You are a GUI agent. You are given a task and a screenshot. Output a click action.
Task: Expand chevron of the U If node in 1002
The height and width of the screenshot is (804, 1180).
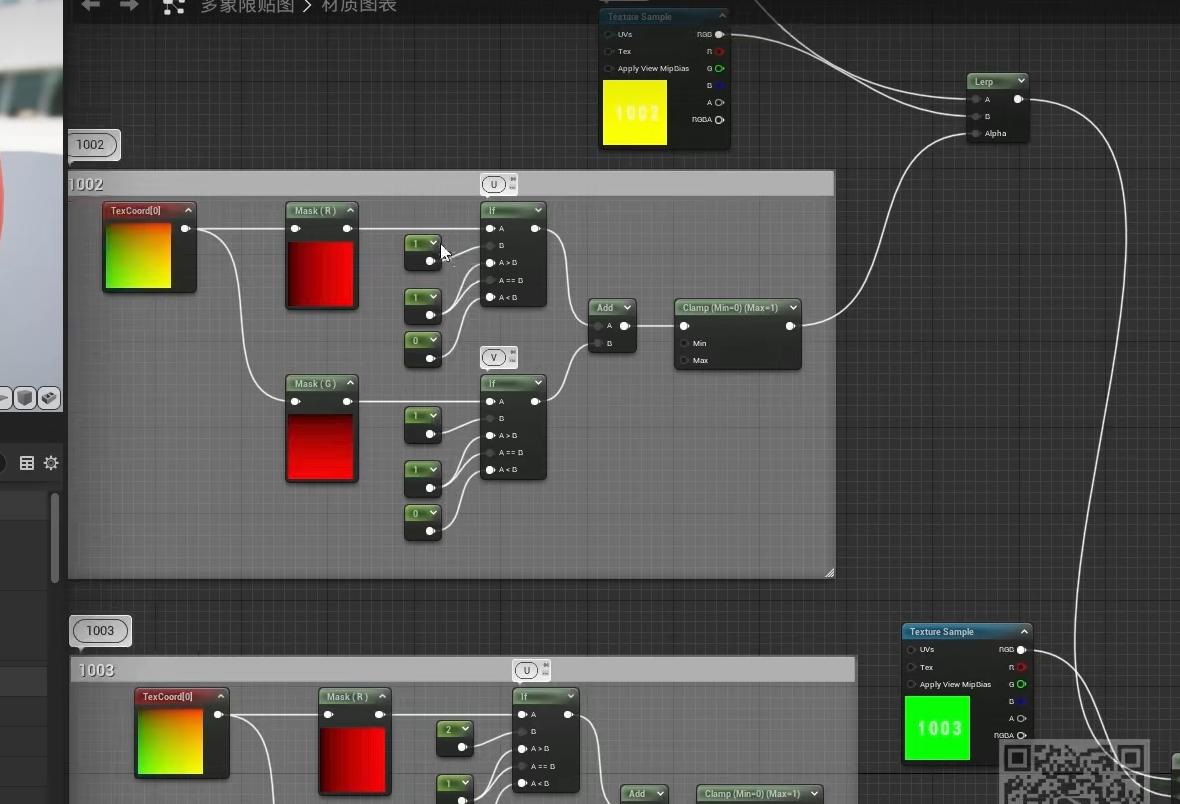click(x=538, y=210)
